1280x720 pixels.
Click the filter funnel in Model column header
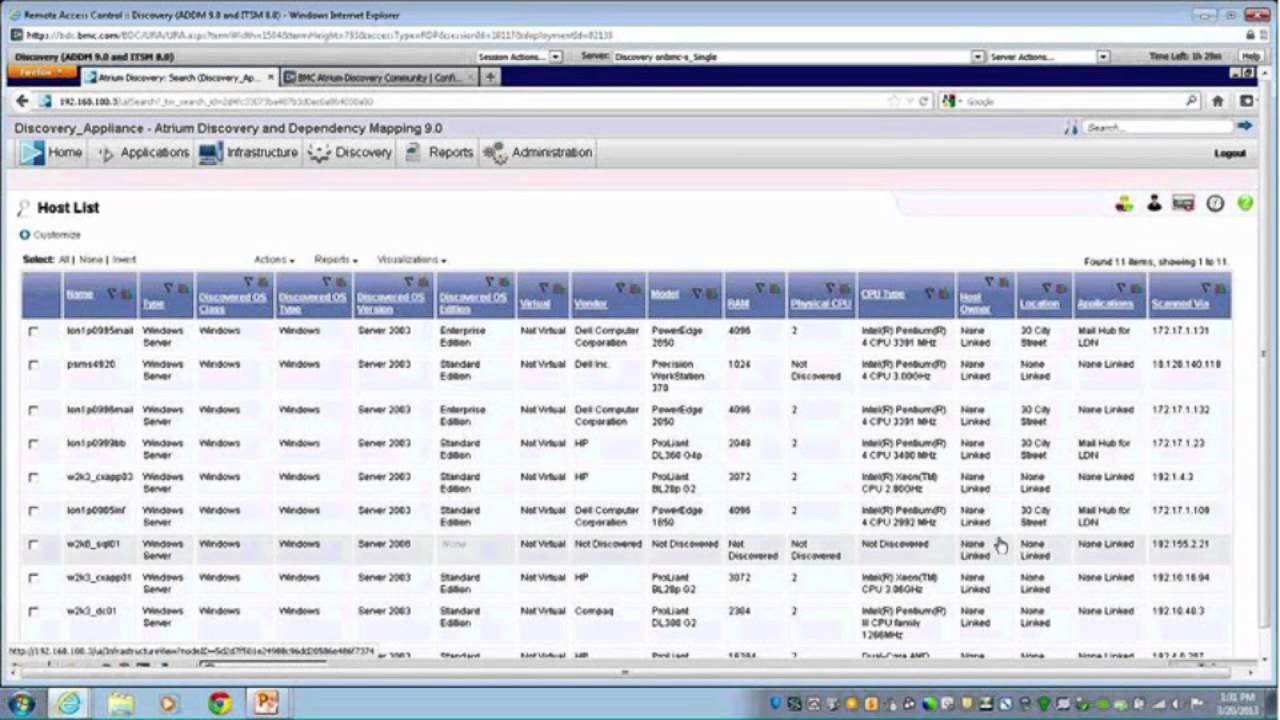pos(697,294)
